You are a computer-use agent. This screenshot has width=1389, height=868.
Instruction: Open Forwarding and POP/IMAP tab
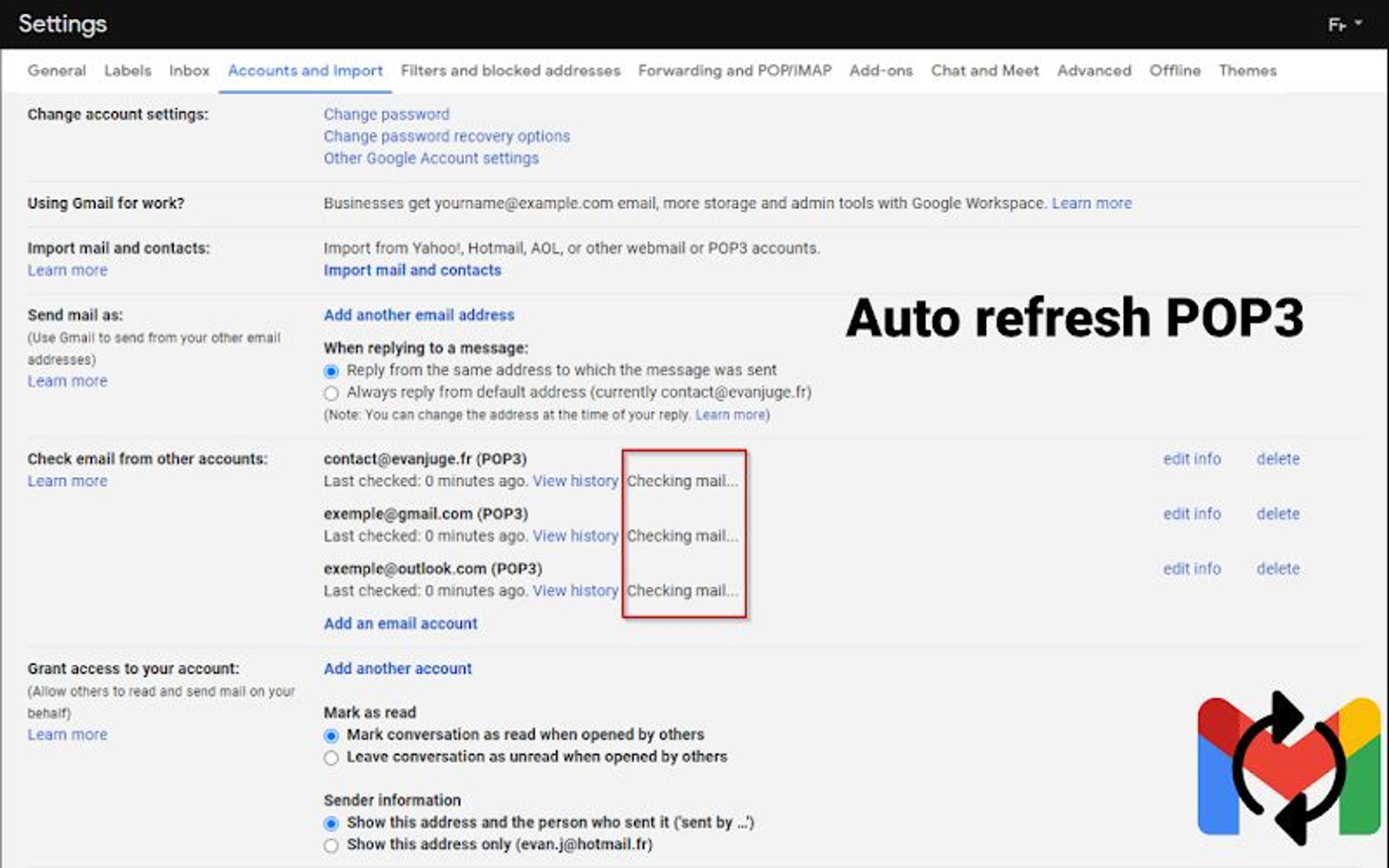pos(734,71)
